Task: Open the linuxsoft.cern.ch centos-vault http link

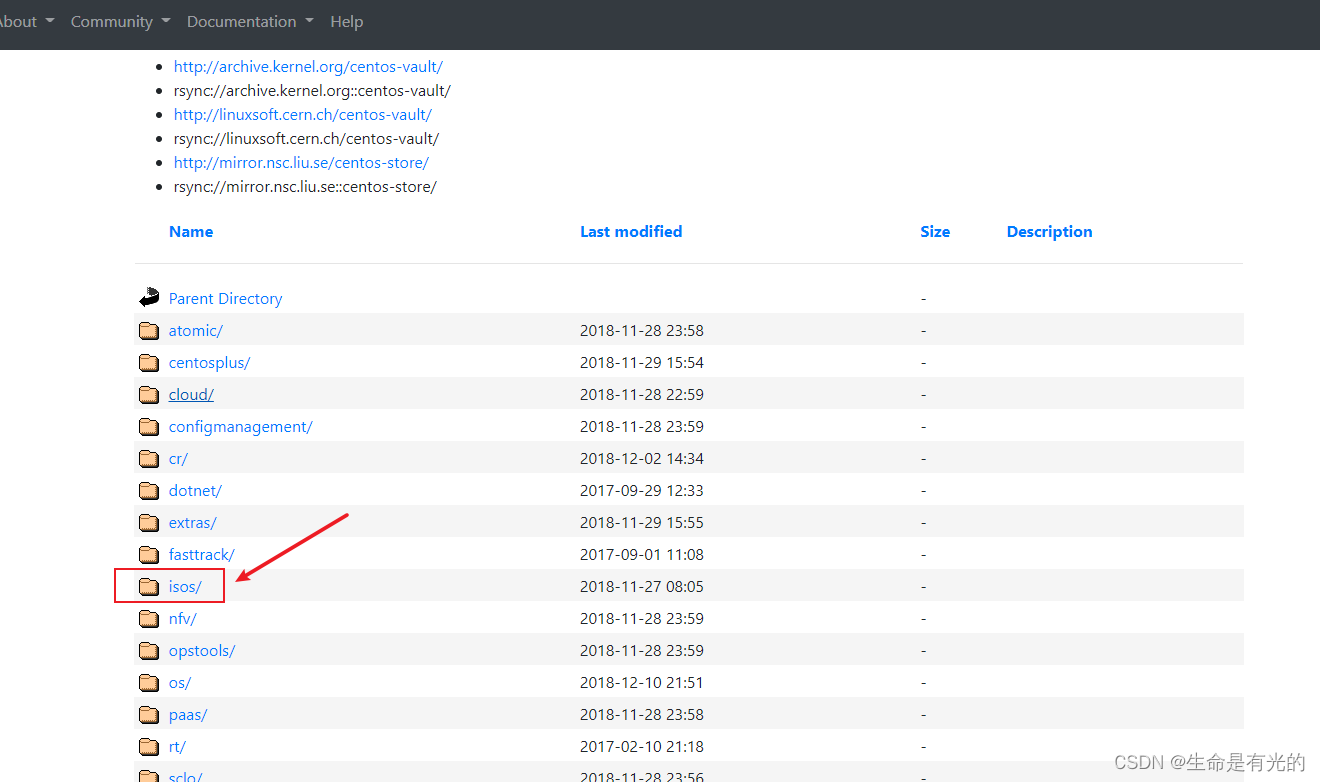Action: tap(303, 114)
